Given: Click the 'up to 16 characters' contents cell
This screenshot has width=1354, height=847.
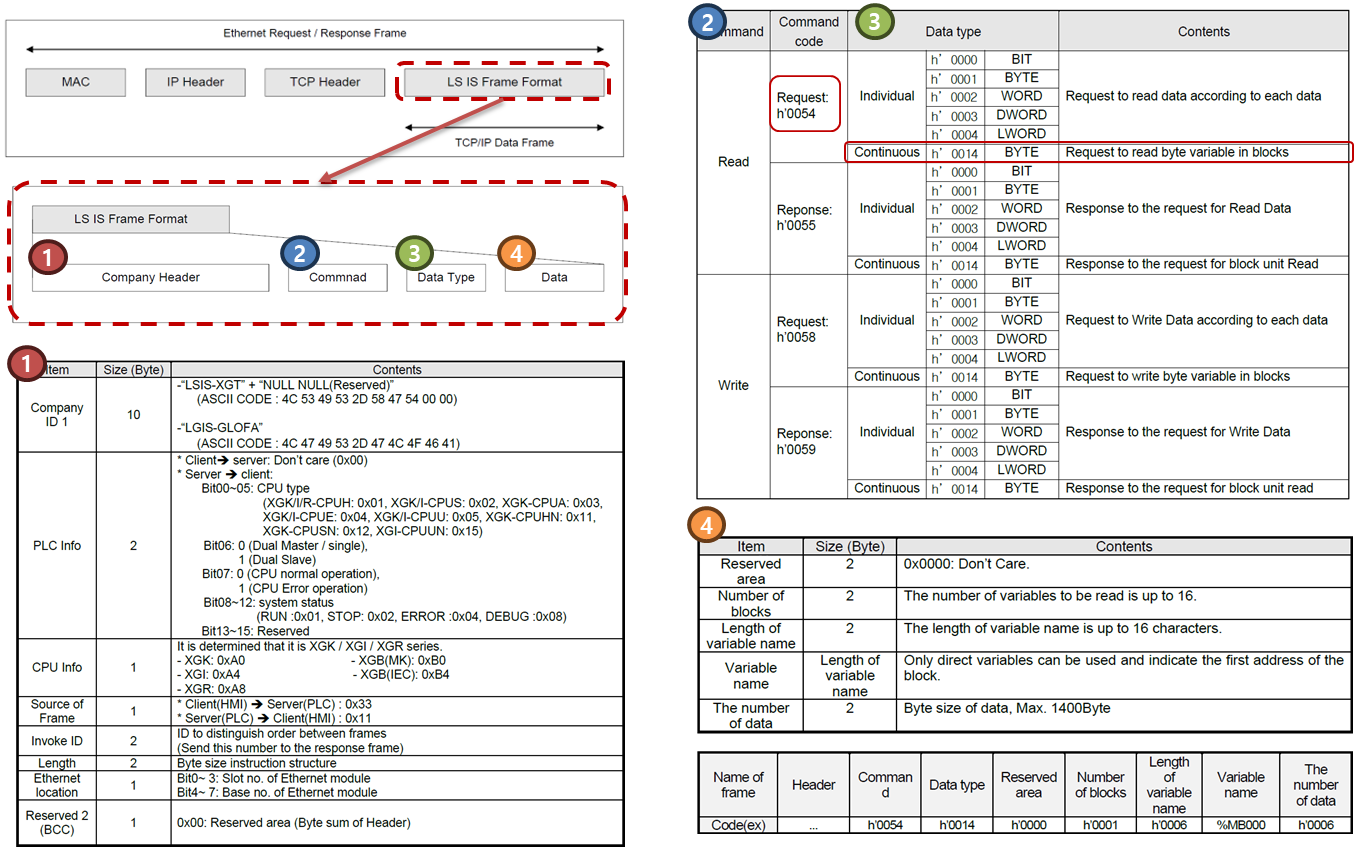Looking at the screenshot, I should pyautogui.click(x=1123, y=635).
